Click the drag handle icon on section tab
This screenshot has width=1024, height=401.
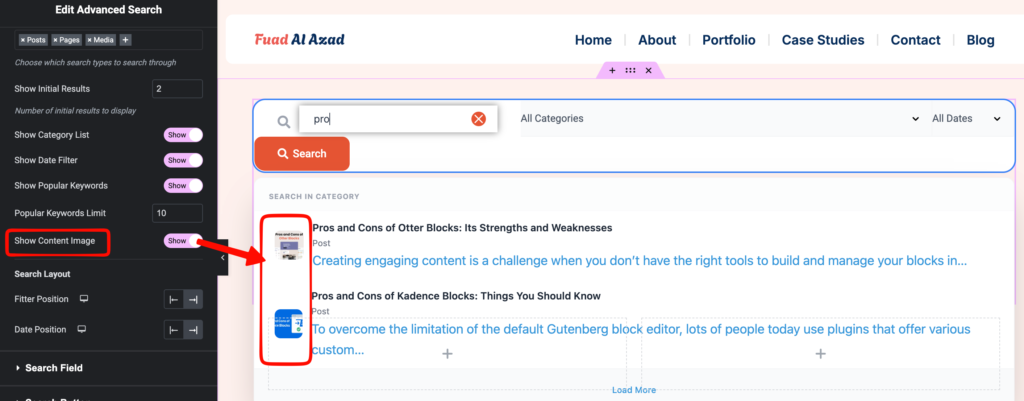pos(630,71)
